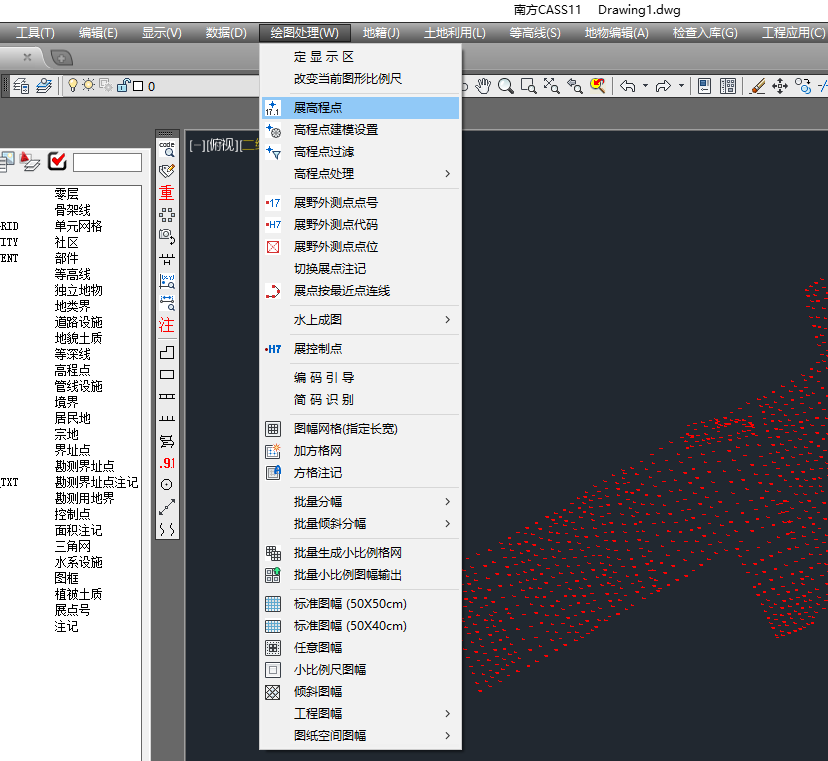The image size is (828, 761).
Task: Toggle layer 0 lightbulb on/off
Action: (x=73, y=86)
